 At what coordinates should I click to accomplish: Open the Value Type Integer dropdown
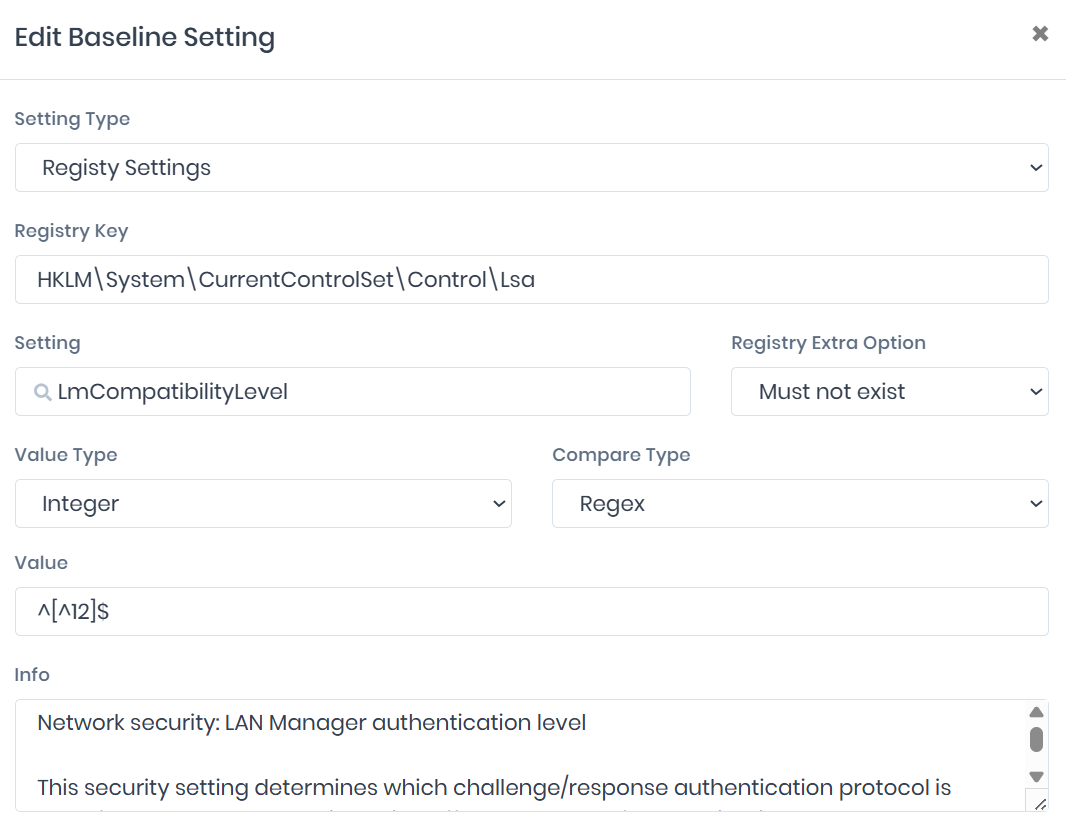(263, 504)
